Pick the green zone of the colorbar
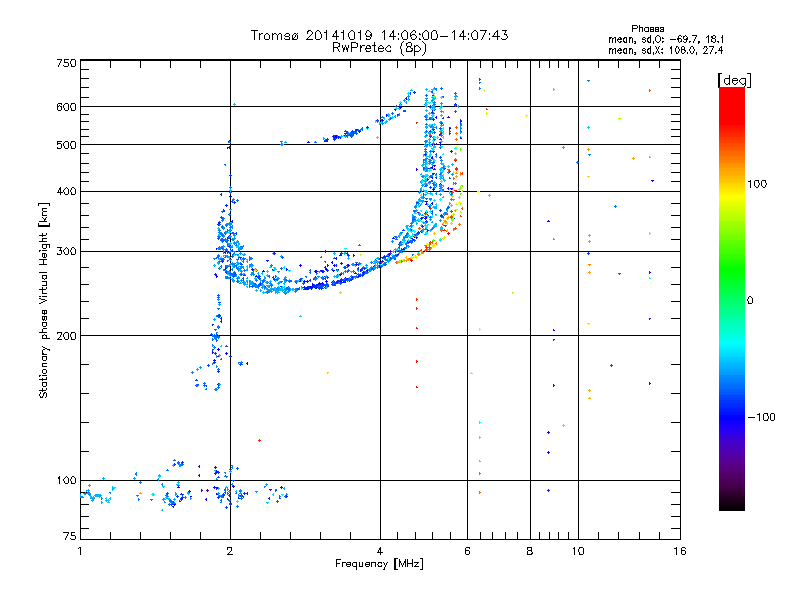This screenshot has height=600, width=800. coord(732,270)
